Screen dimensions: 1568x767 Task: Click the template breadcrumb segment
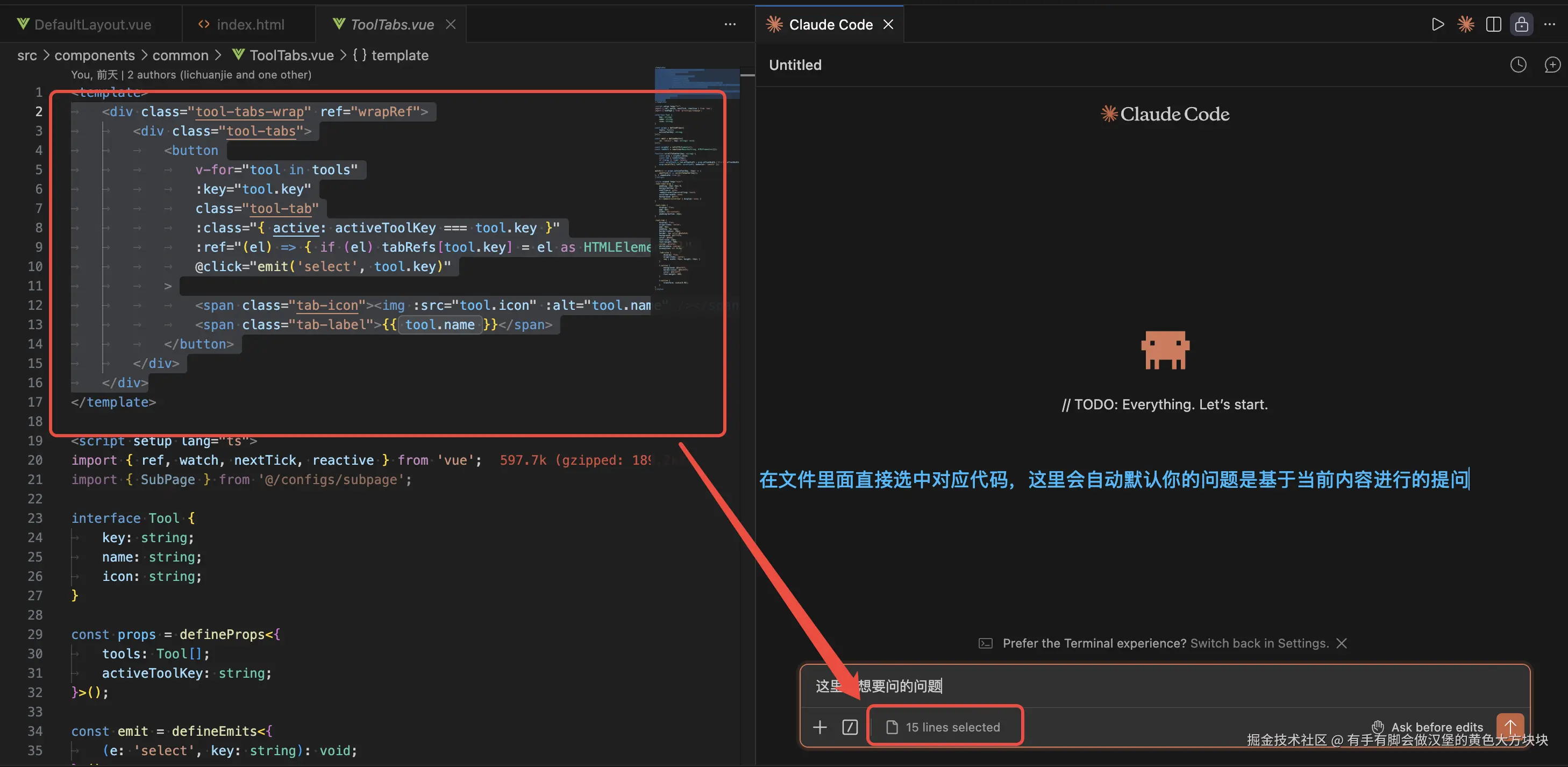tap(391, 55)
